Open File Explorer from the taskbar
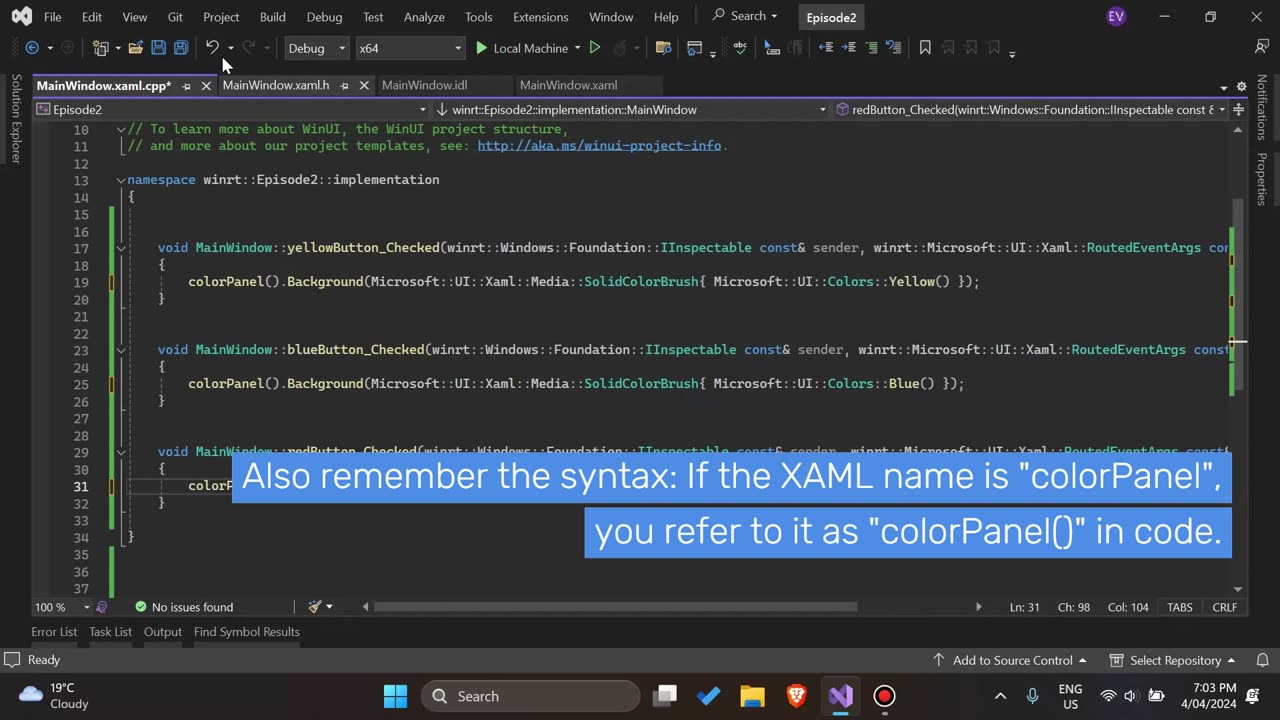Screen dimensions: 1280x720 pos(753,696)
